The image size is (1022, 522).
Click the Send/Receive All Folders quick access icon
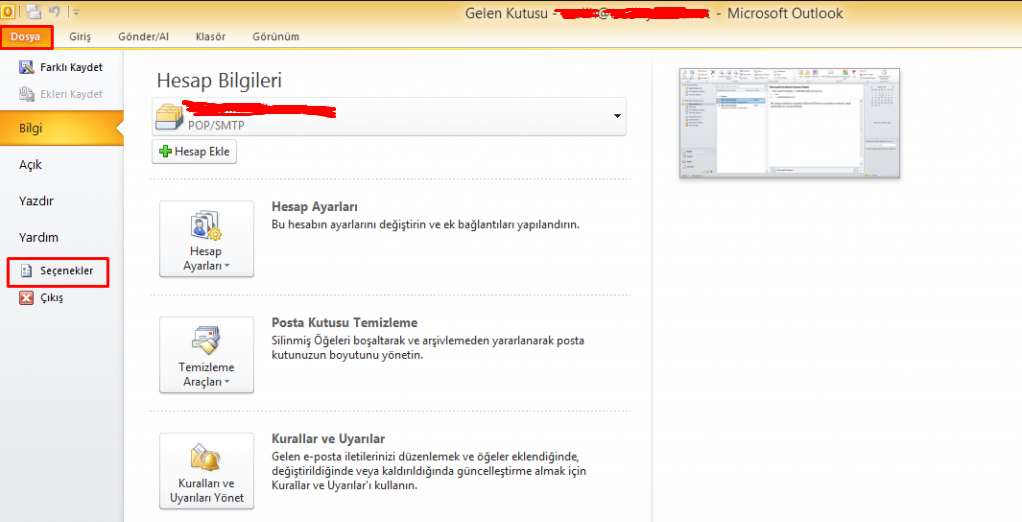(34, 11)
